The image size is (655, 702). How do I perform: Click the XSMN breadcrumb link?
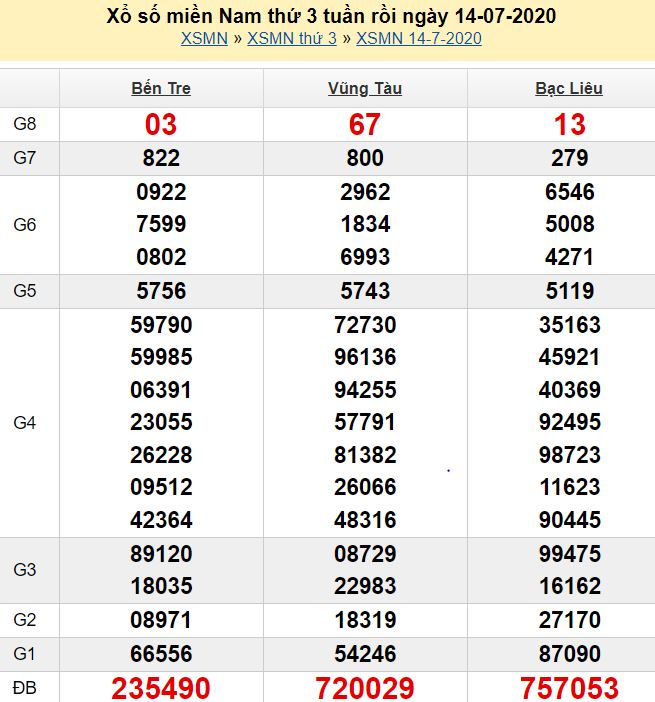point(204,39)
